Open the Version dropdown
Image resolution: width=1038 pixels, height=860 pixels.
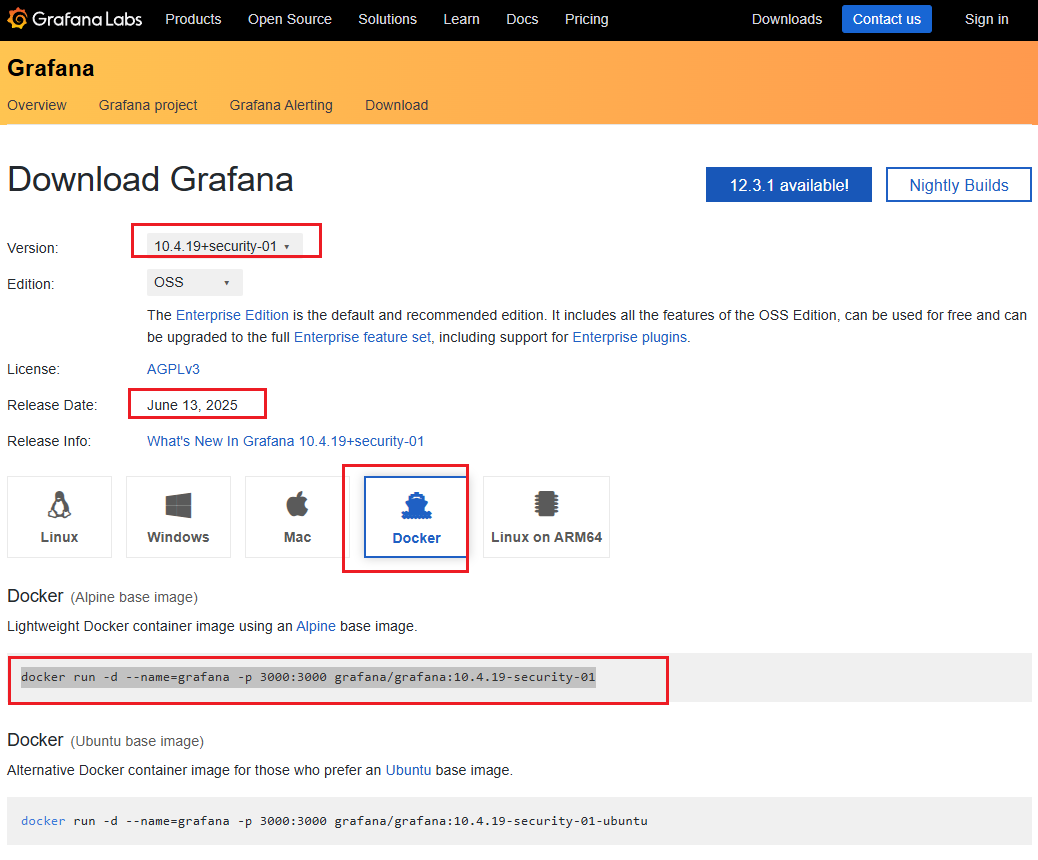coord(223,246)
